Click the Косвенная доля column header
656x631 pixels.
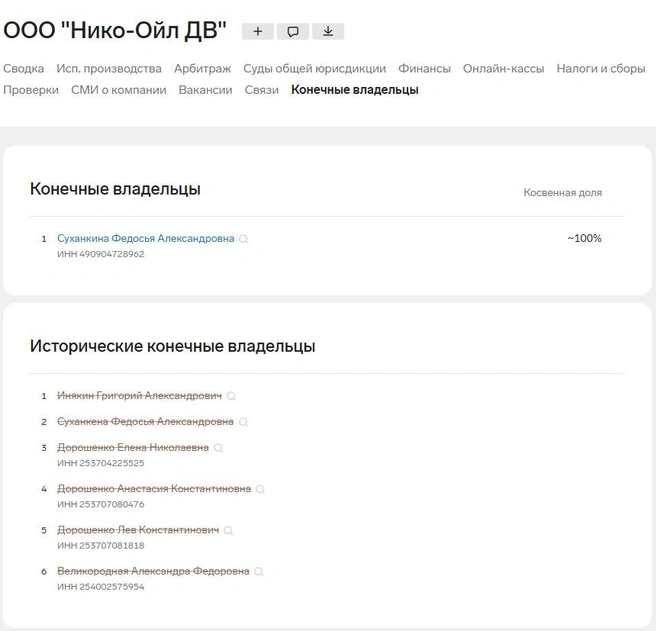(x=563, y=192)
